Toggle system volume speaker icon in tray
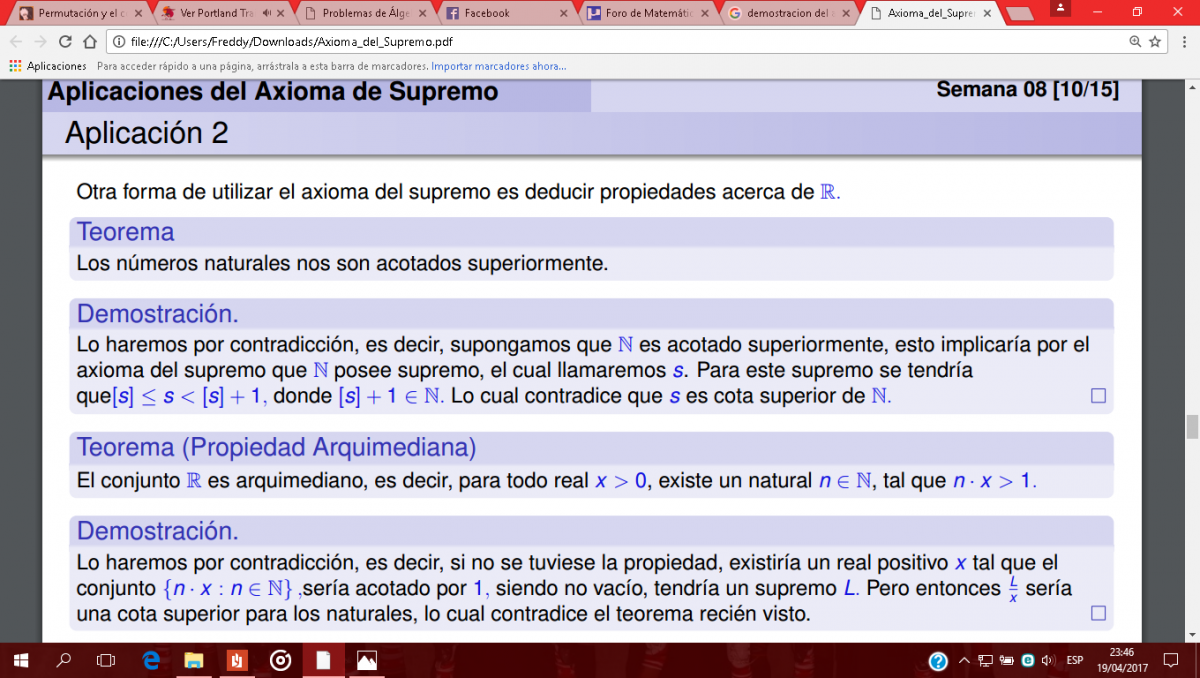The height and width of the screenshot is (678, 1200). pos(1046,660)
